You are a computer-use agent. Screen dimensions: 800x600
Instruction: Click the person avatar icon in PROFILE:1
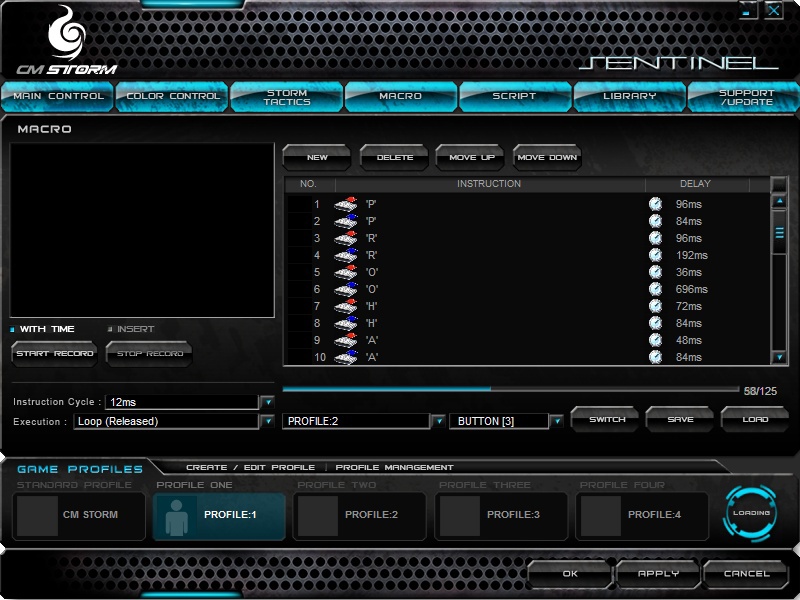click(176, 517)
